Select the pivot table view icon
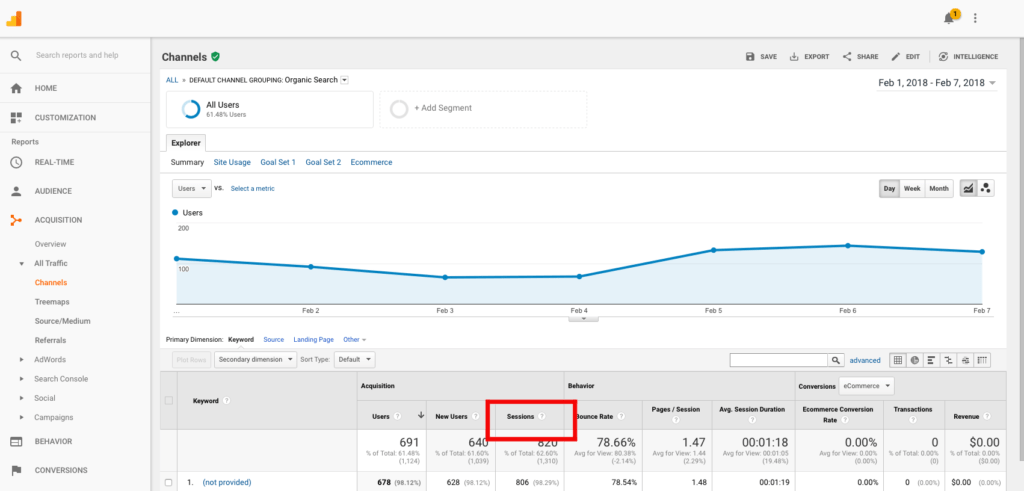The image size is (1024, 491). 982,360
